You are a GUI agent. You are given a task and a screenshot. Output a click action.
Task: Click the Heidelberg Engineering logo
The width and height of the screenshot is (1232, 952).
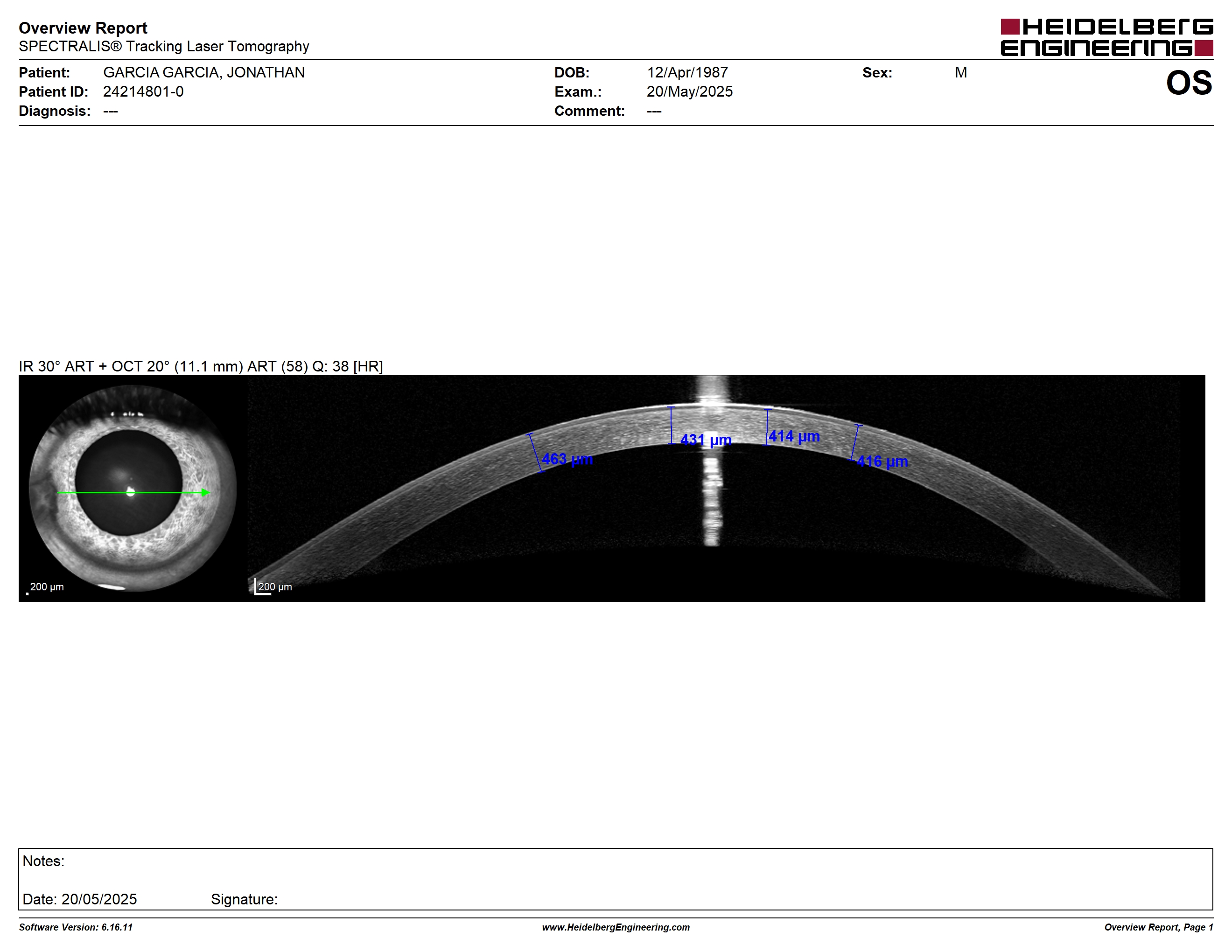click(1106, 37)
